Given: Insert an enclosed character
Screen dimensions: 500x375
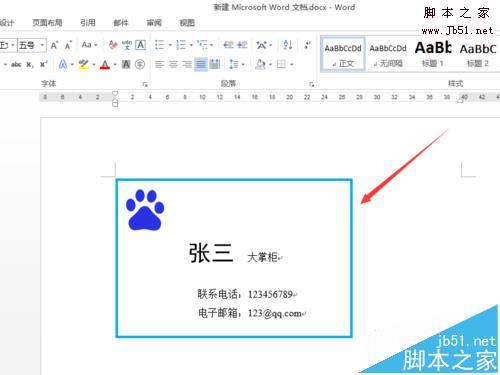Looking at the screenshot, I should pos(140,64).
